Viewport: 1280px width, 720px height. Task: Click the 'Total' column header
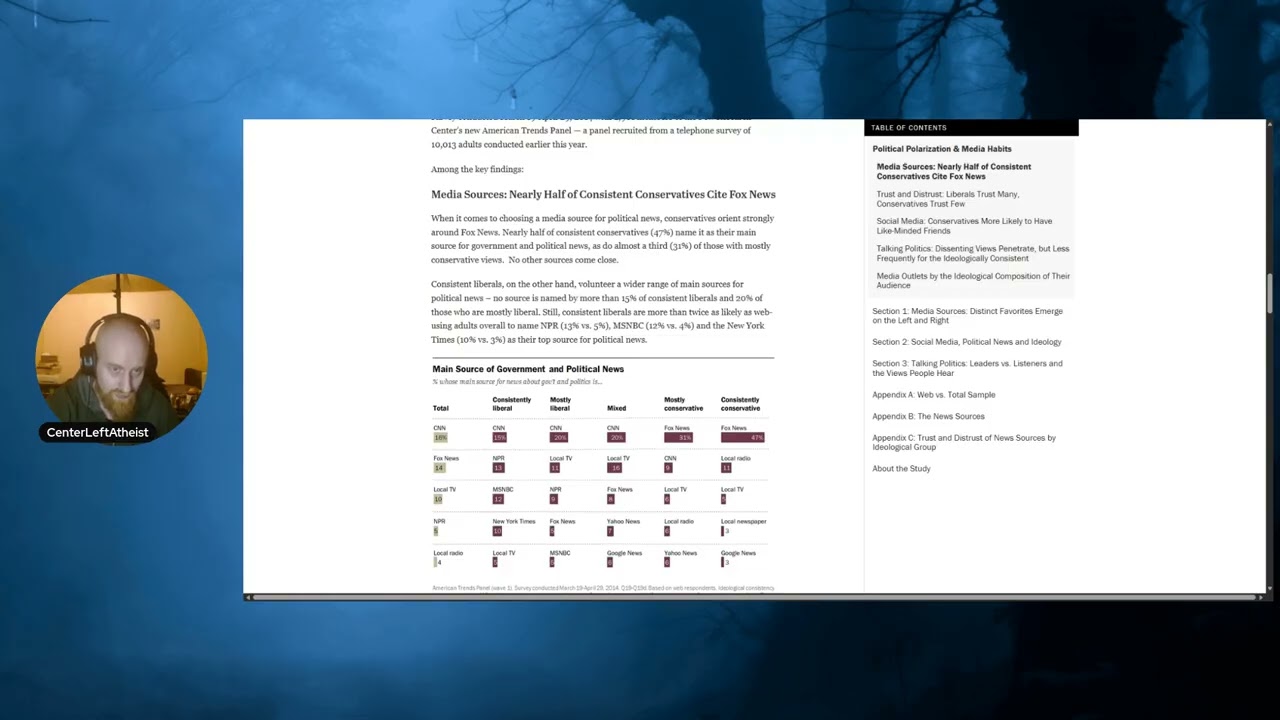[x=440, y=408]
